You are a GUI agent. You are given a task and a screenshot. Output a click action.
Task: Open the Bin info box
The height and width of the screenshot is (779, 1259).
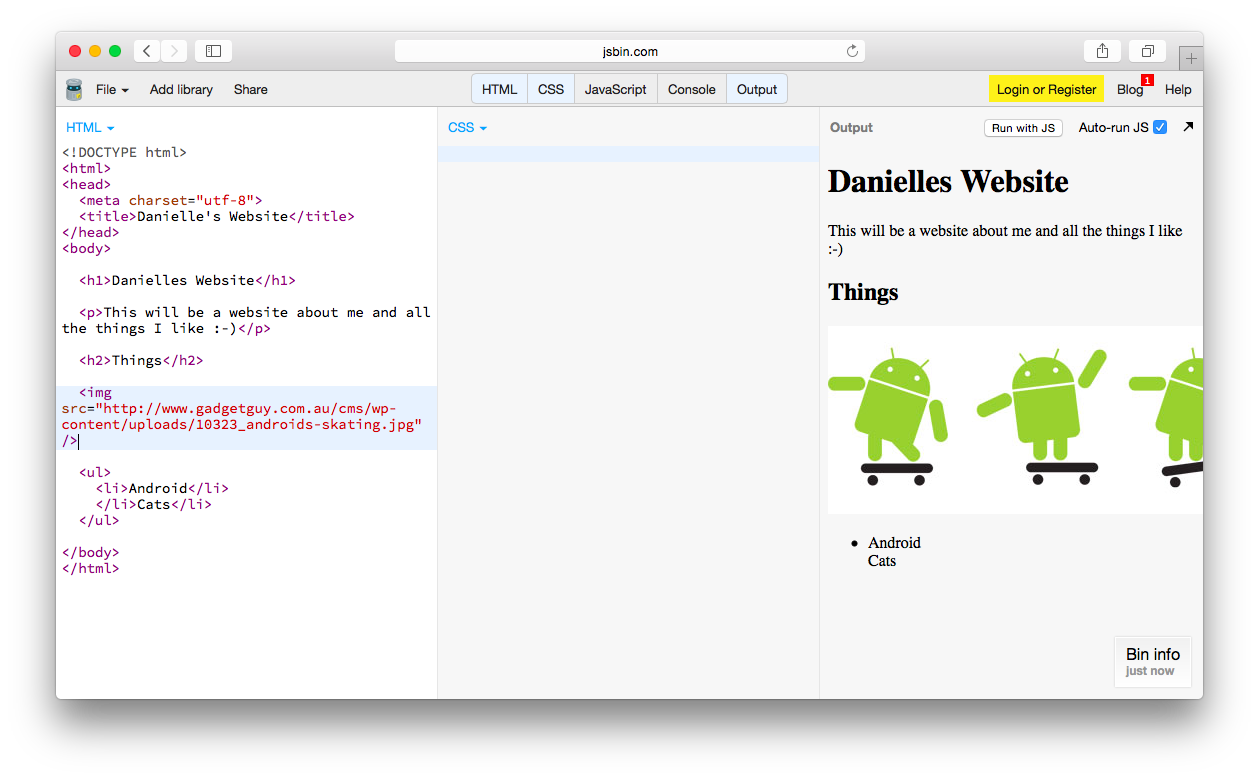tap(1153, 662)
